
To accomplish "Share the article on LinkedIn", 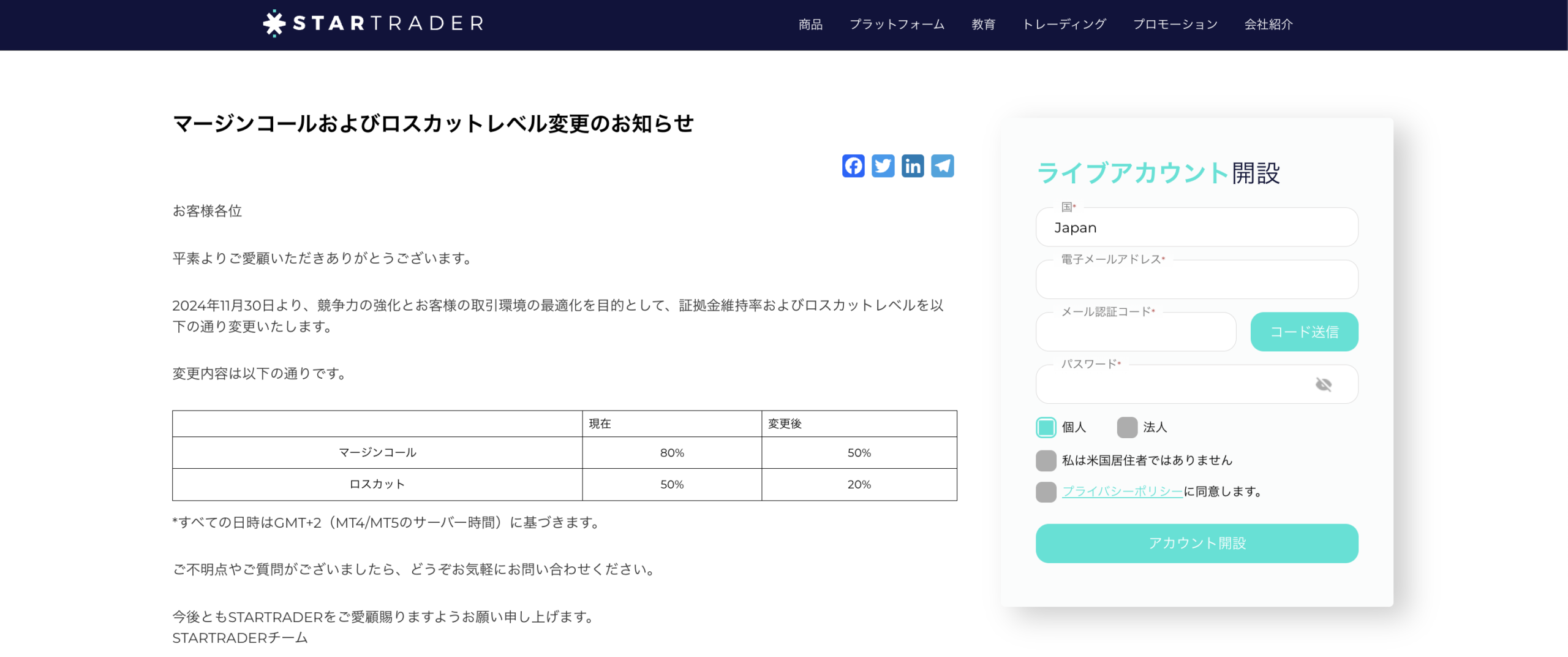I will pos(913,166).
